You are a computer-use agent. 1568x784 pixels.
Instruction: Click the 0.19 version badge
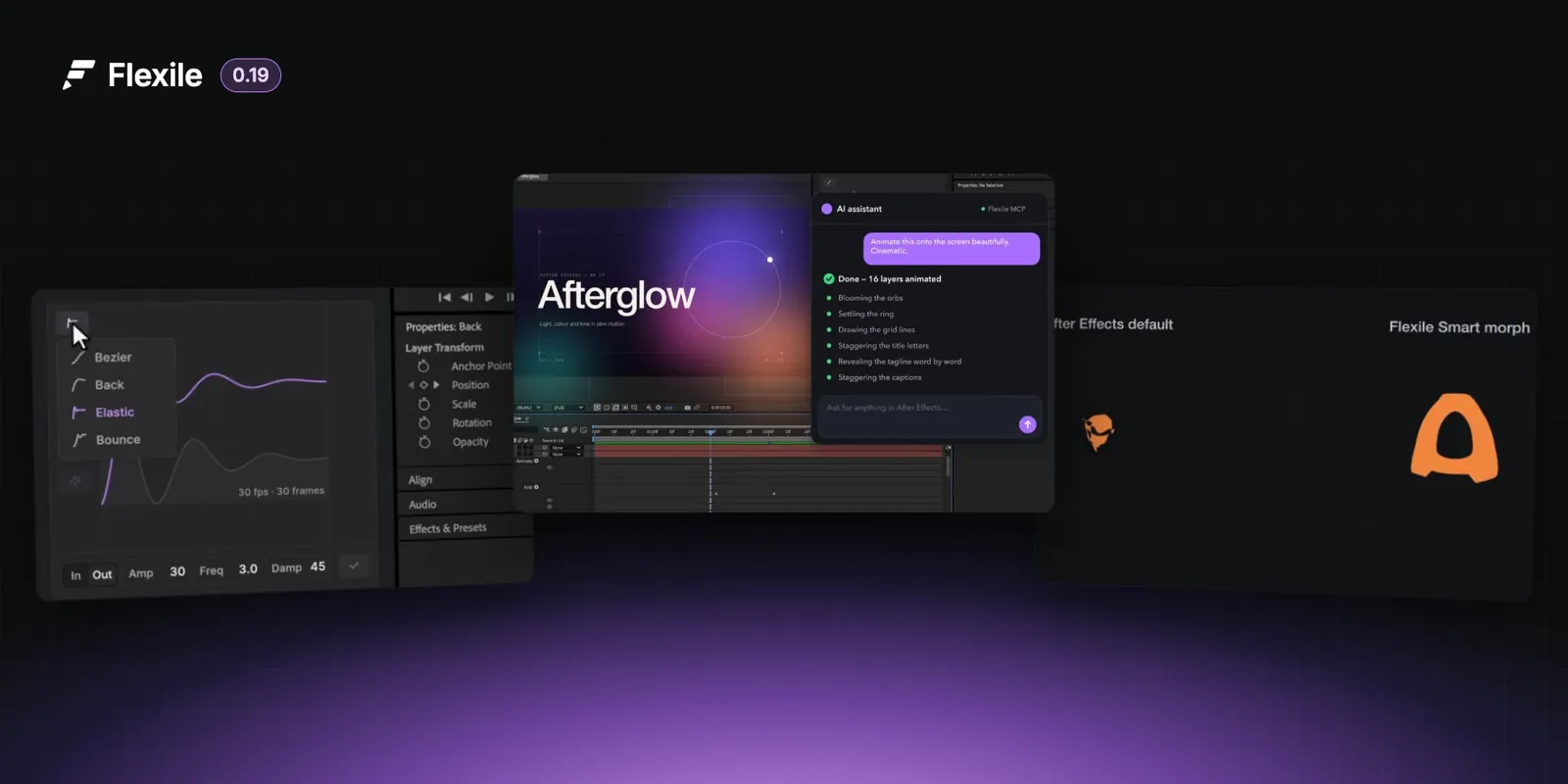[251, 75]
